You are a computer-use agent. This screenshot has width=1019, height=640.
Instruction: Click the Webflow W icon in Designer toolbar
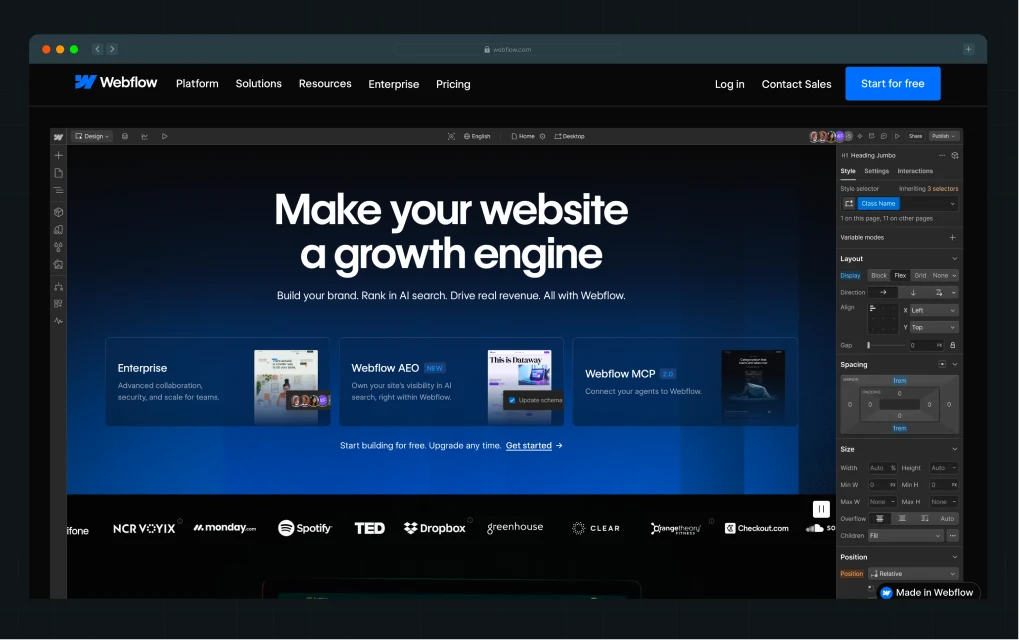coord(58,136)
